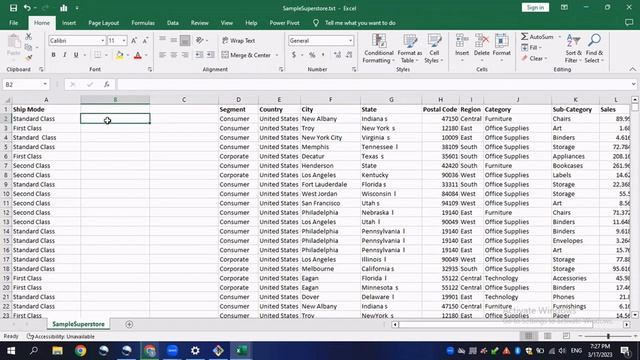This screenshot has width=640, height=360.
Task: Click the Sign in button
Action: point(535,7)
